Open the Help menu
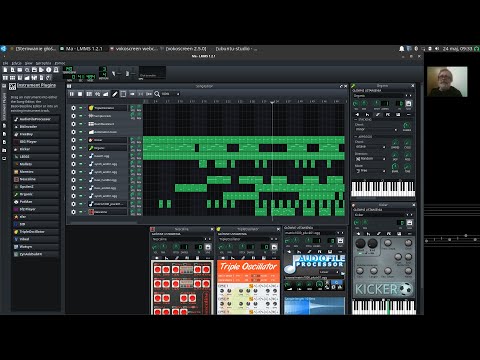 point(60,63)
